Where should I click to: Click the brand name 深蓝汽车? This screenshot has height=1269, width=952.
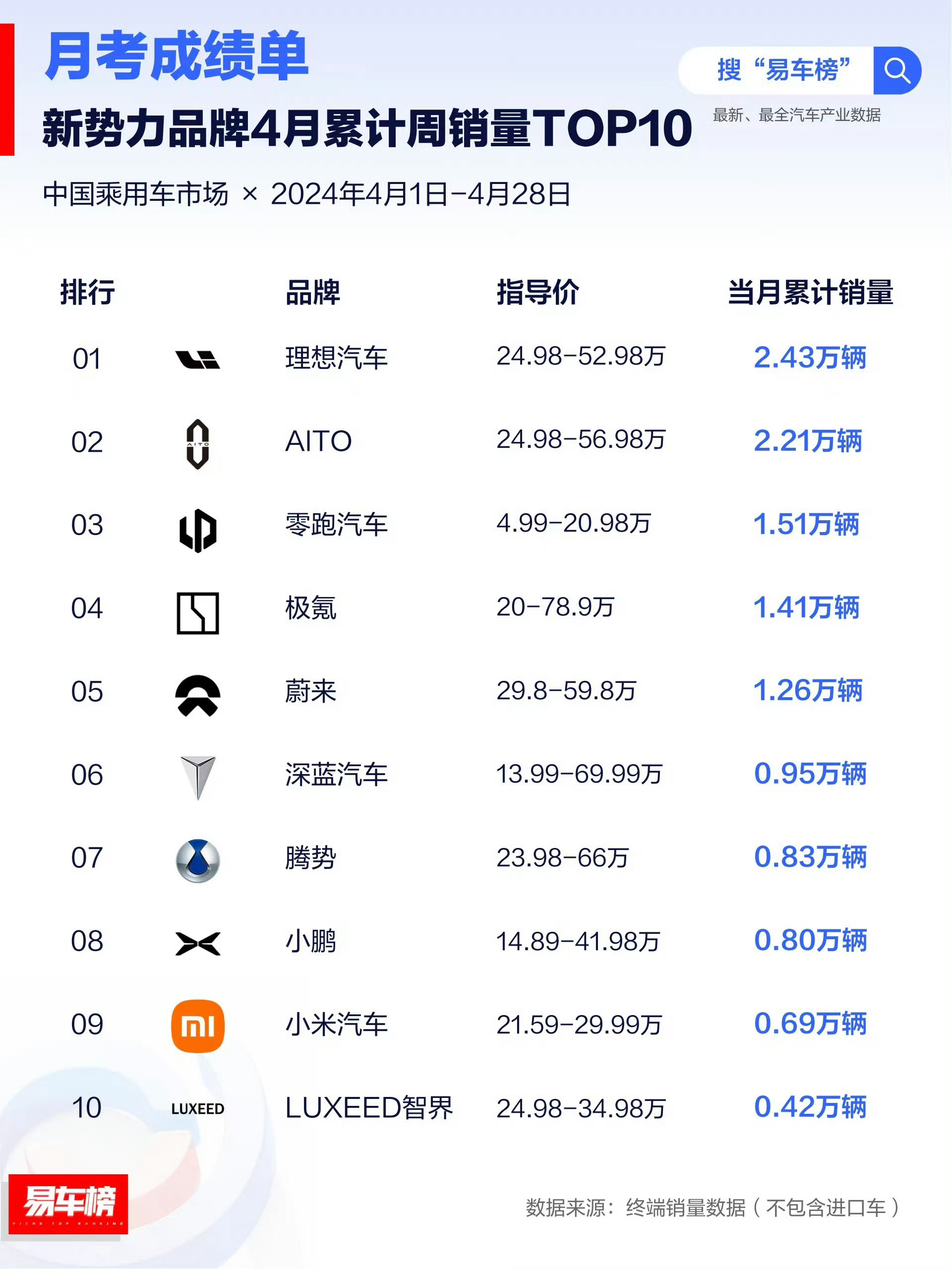coord(337,774)
